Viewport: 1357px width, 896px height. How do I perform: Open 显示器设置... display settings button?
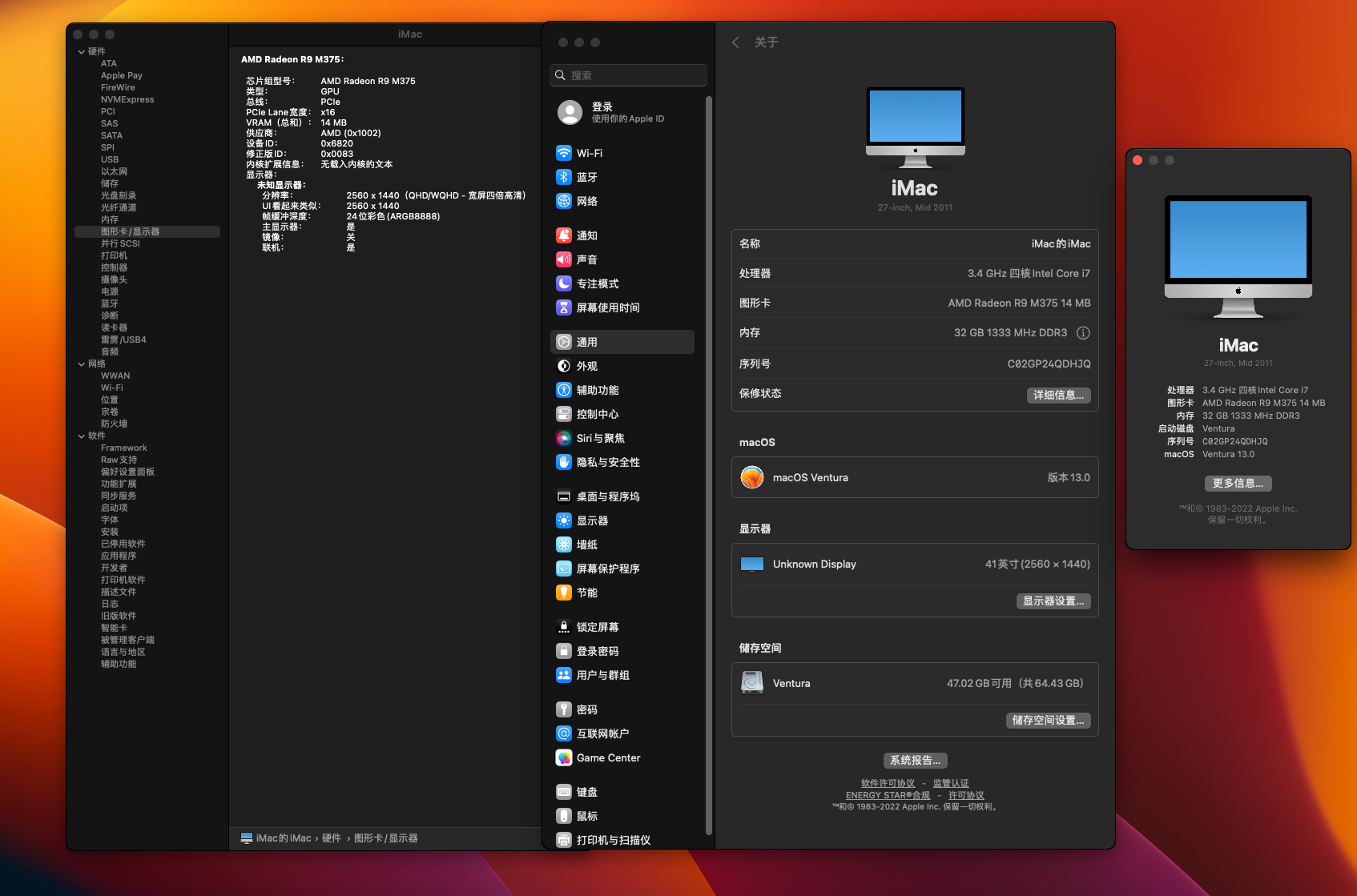[1053, 601]
